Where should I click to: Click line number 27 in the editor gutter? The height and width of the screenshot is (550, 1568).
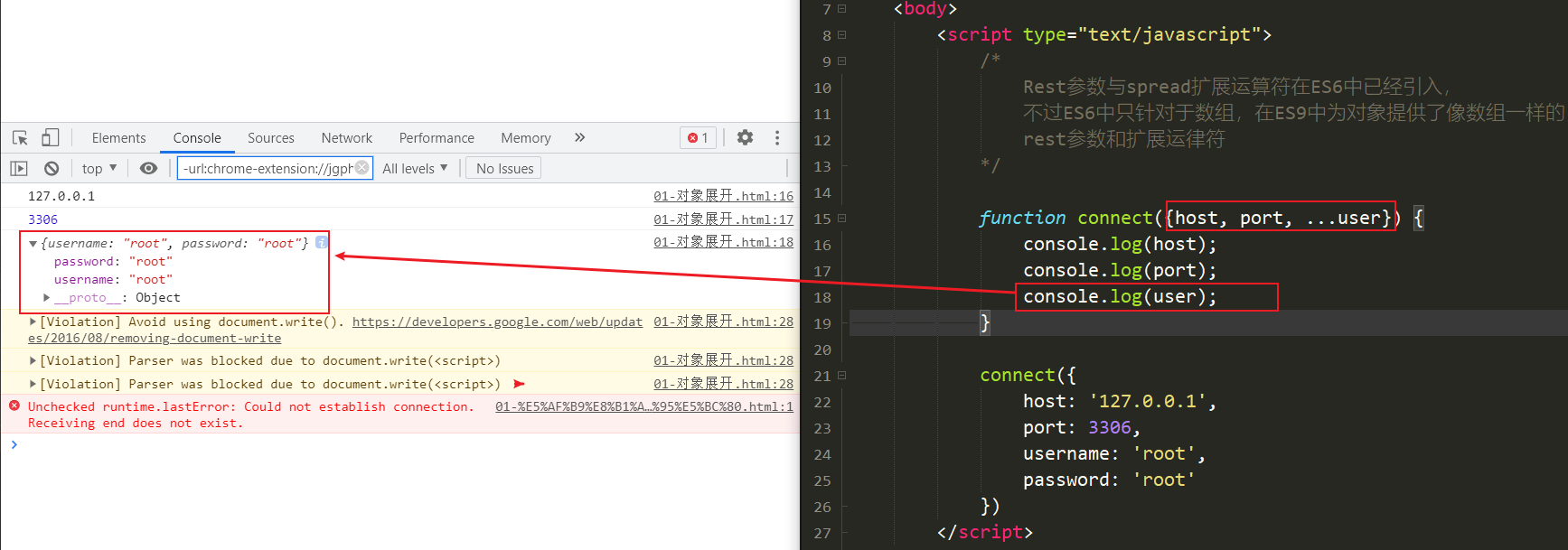pyautogui.click(x=822, y=533)
